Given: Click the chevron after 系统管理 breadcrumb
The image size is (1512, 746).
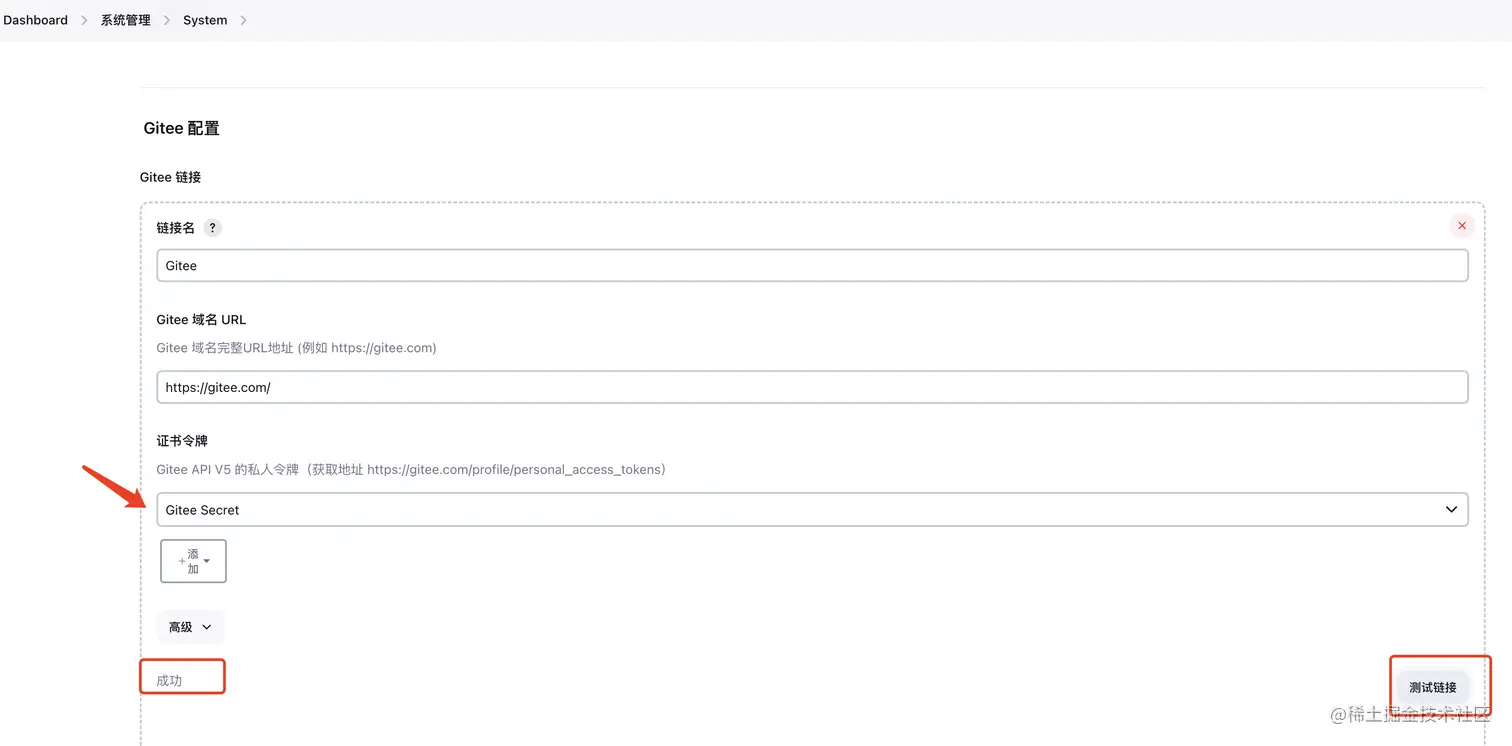Looking at the screenshot, I should pyautogui.click(x=167, y=20).
